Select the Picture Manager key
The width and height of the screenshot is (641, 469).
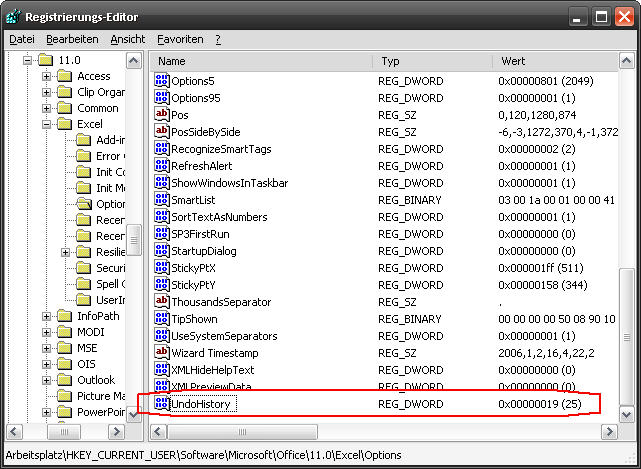(101, 396)
